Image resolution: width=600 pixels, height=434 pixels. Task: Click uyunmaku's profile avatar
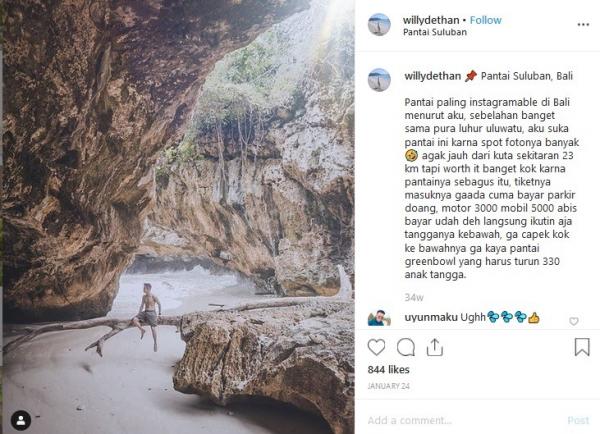(x=379, y=317)
